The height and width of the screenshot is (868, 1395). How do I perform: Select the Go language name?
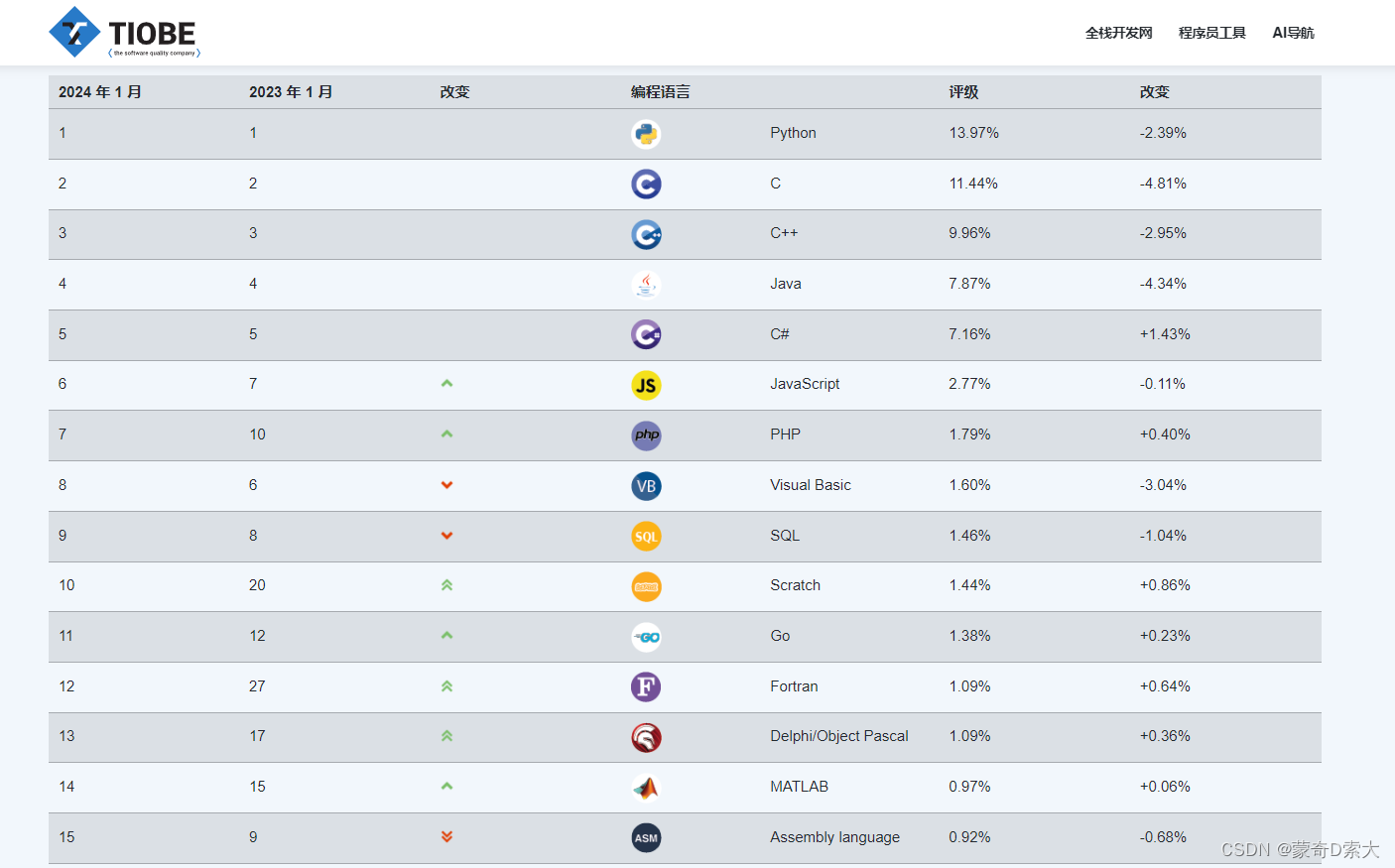(x=780, y=636)
